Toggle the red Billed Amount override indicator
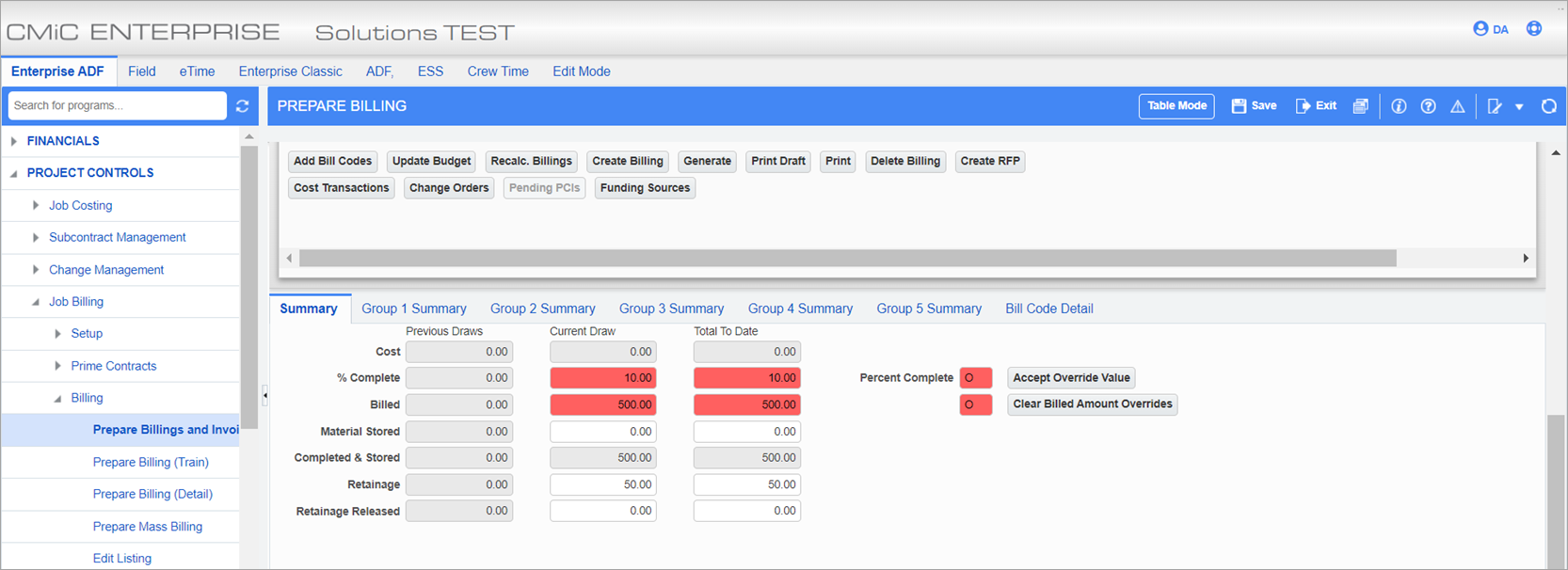Image resolution: width=1568 pixels, height=570 pixels. [x=975, y=404]
